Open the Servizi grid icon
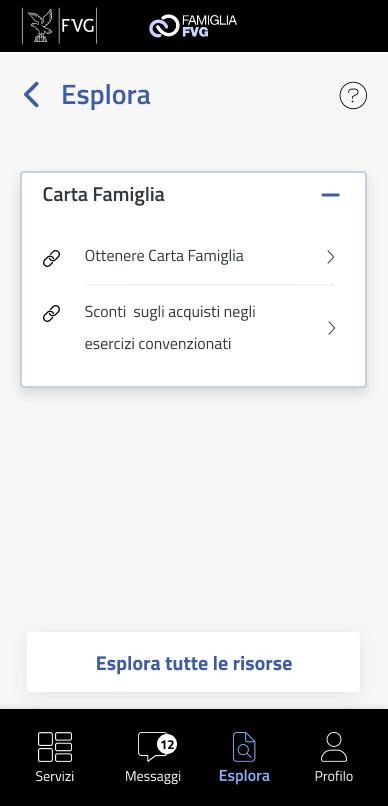The height and width of the screenshot is (806, 388). tap(55, 747)
